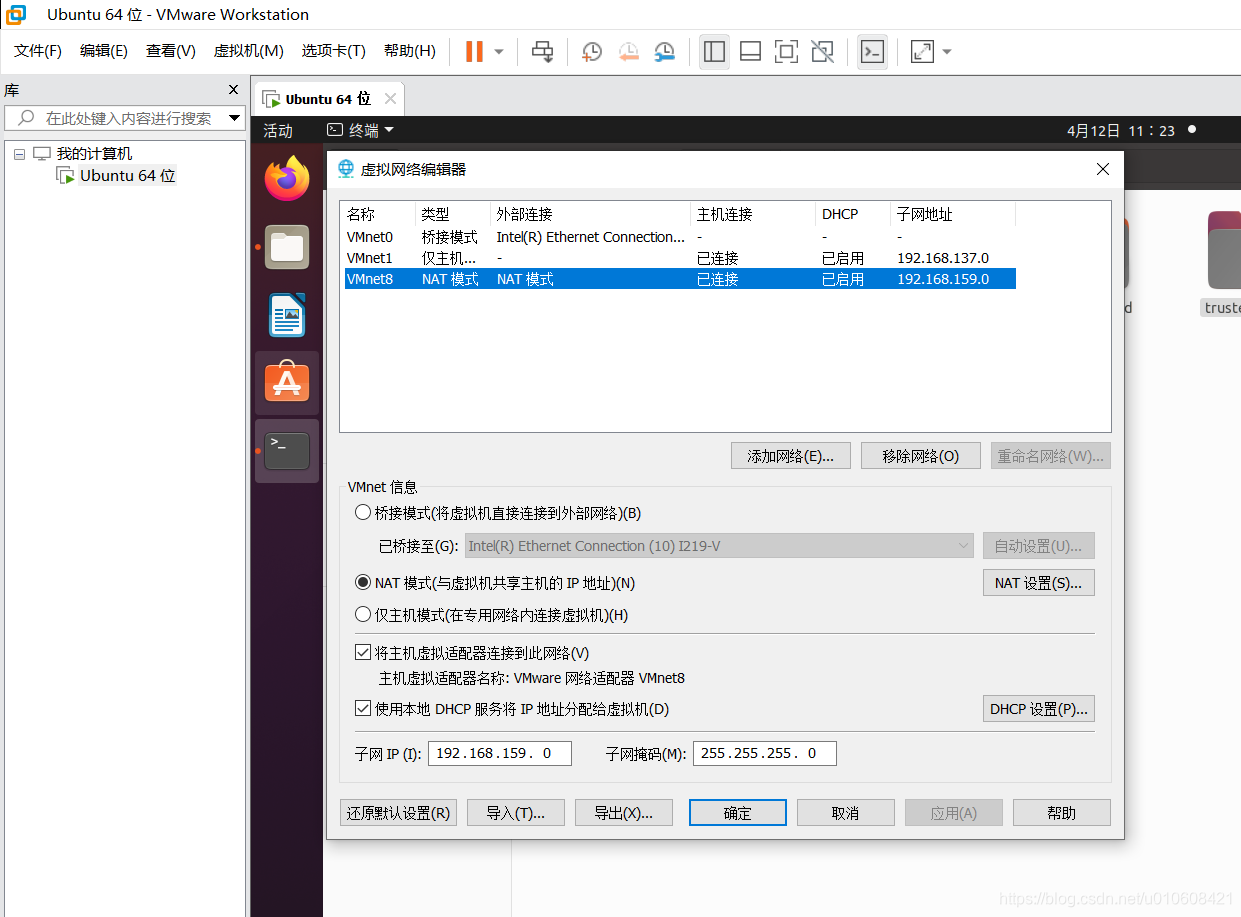This screenshot has width=1241, height=917.
Task: Confirm with the 确定 button
Action: pos(737,813)
